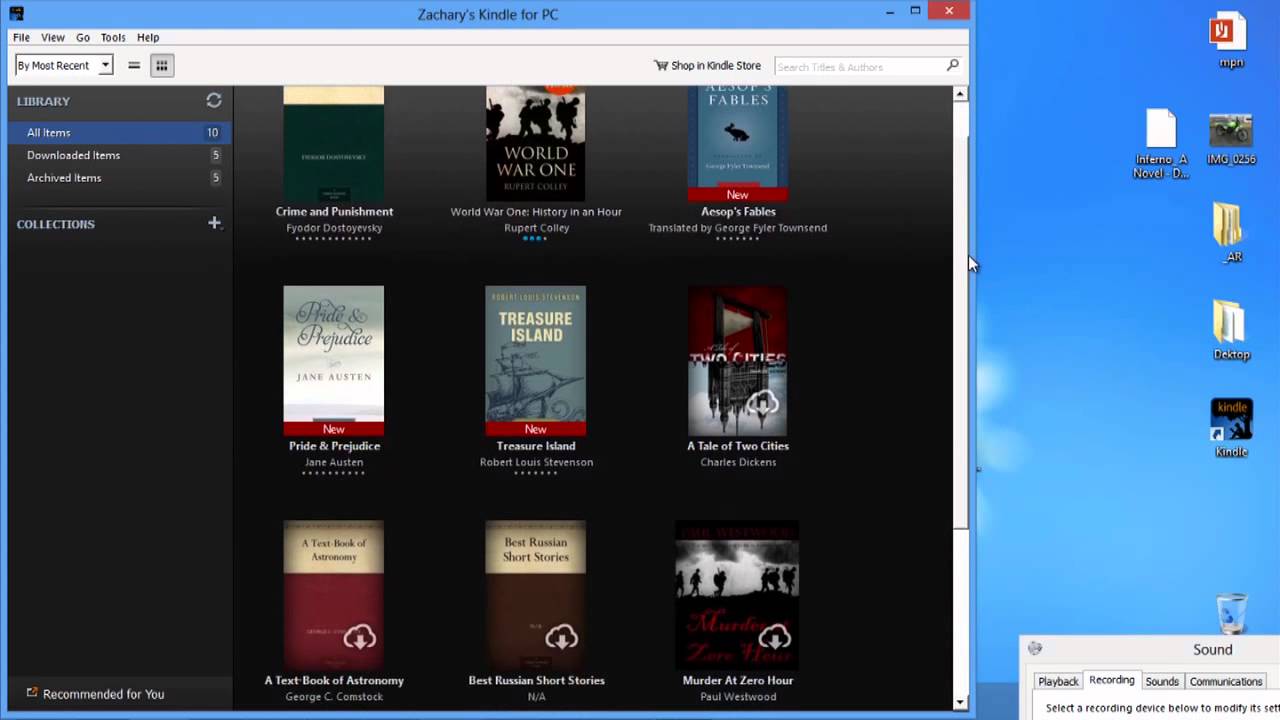Open the Inferno_A Novel document on desktop
Image resolution: width=1280 pixels, height=720 pixels.
pos(1161,144)
